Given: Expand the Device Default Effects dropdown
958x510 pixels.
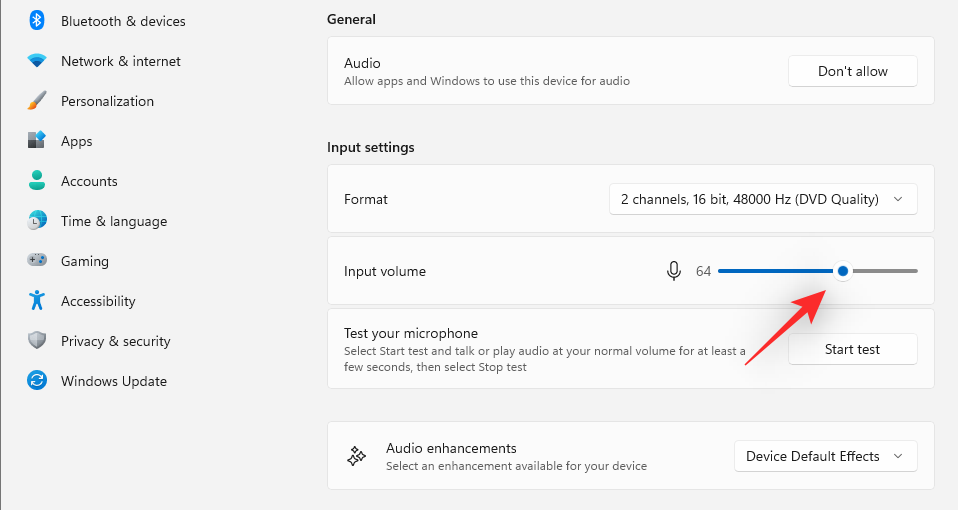Looking at the screenshot, I should tap(825, 456).
